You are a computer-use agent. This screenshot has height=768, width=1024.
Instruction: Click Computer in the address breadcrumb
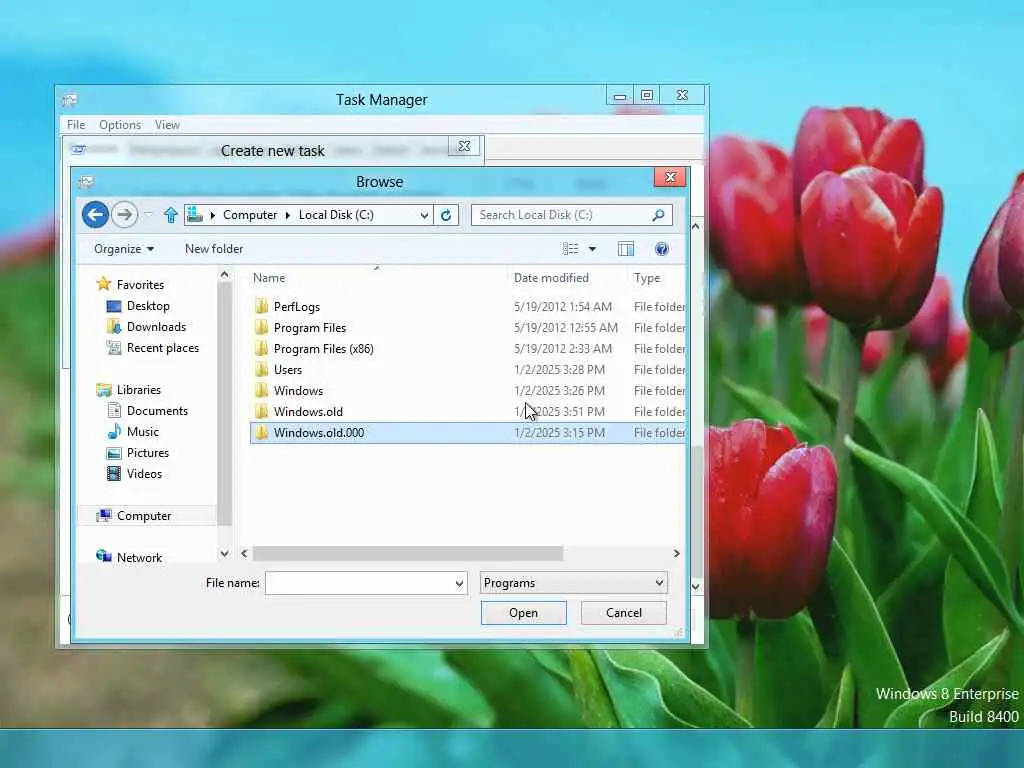point(250,215)
